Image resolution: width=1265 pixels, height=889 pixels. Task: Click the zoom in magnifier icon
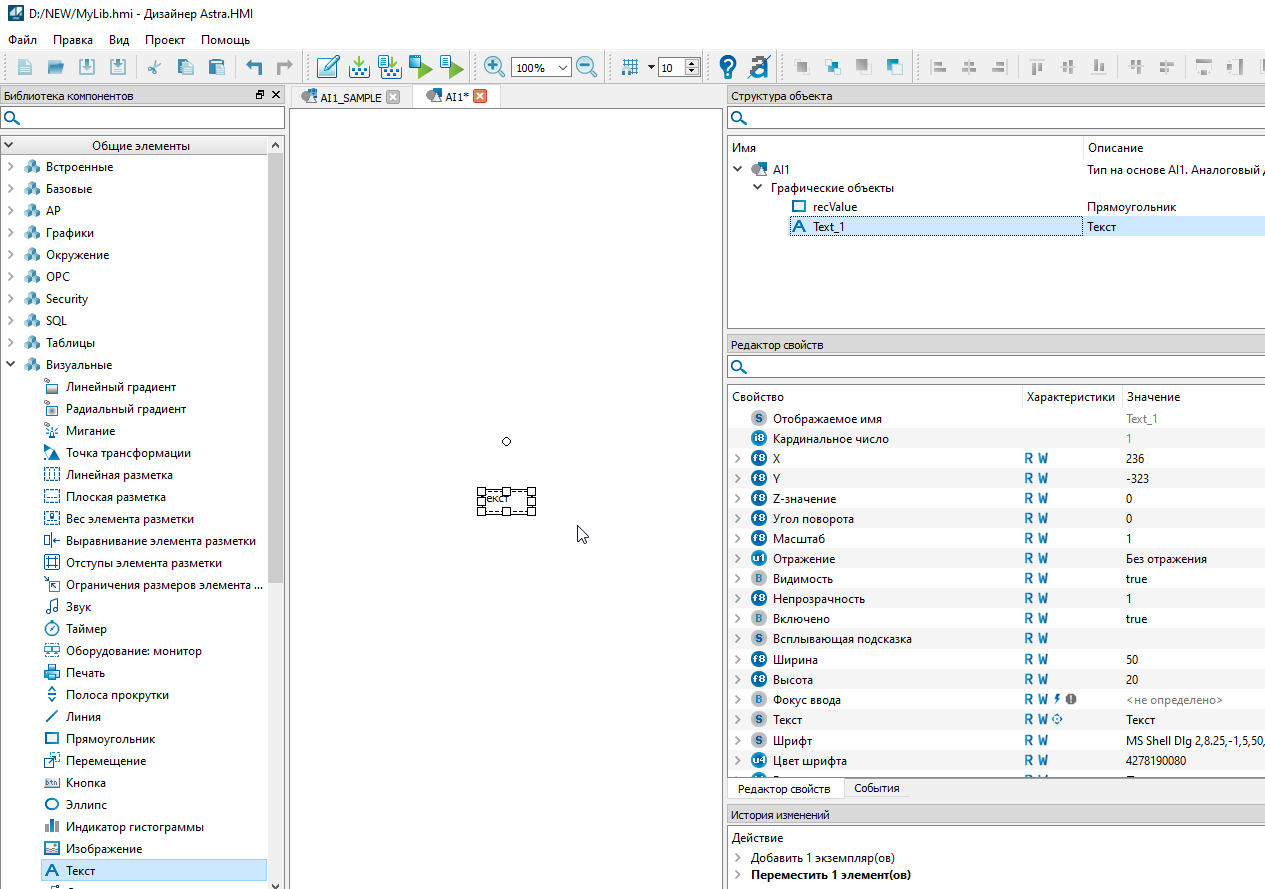(494, 67)
